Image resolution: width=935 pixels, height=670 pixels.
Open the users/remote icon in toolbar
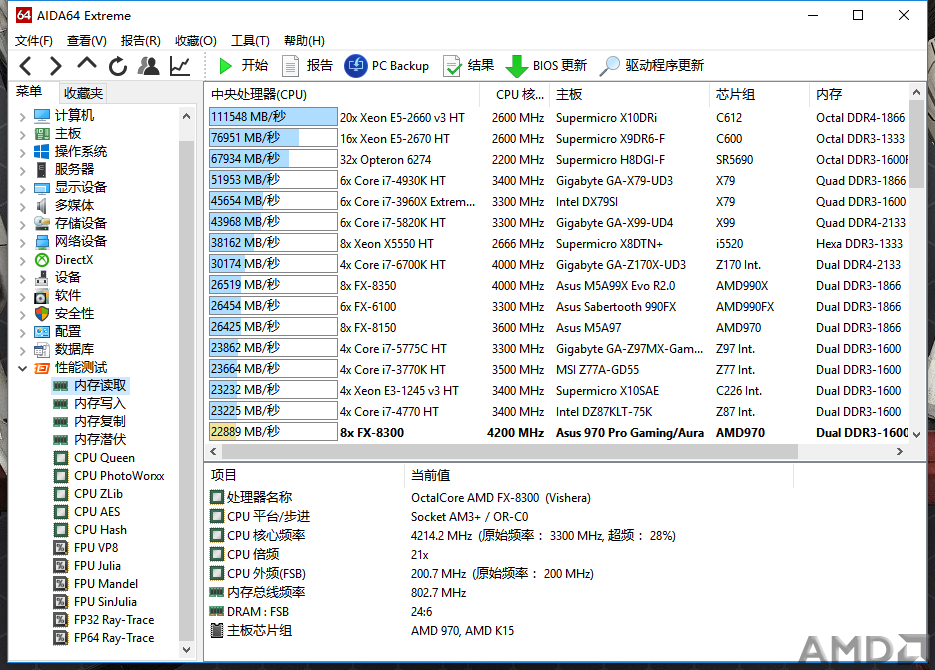pos(148,66)
